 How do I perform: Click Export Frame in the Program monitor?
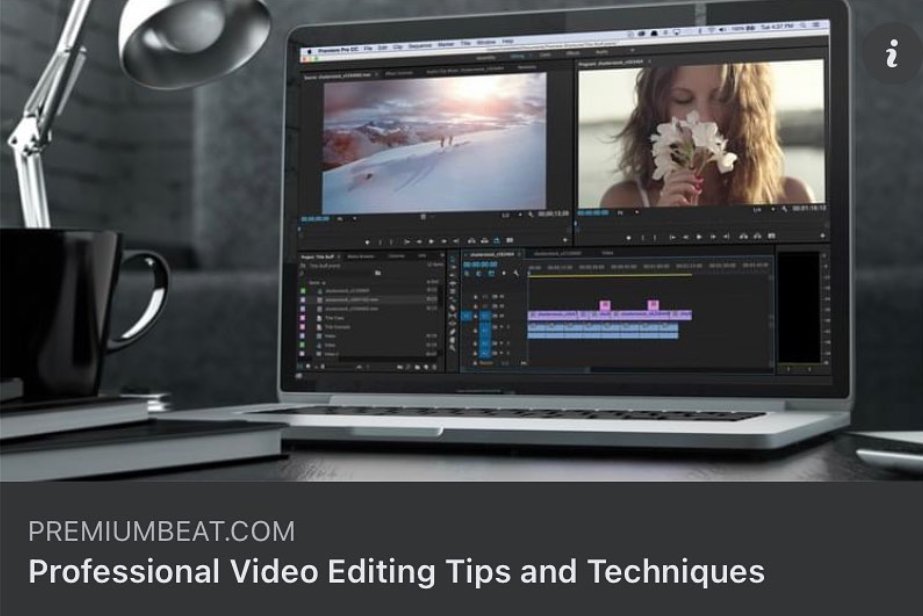pos(772,236)
